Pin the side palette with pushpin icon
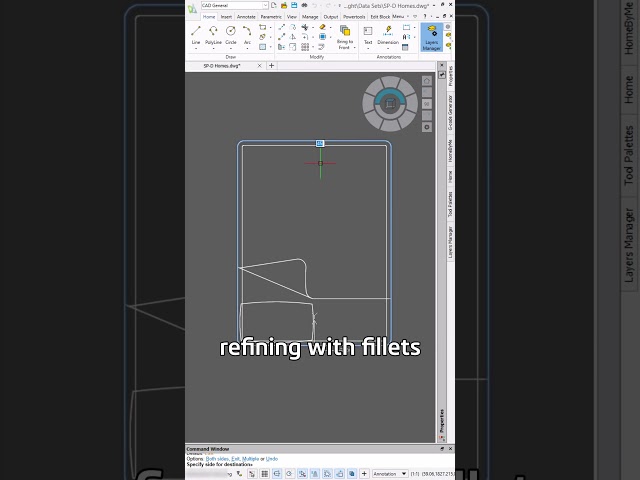The width and height of the screenshot is (640, 480). tap(442, 75)
